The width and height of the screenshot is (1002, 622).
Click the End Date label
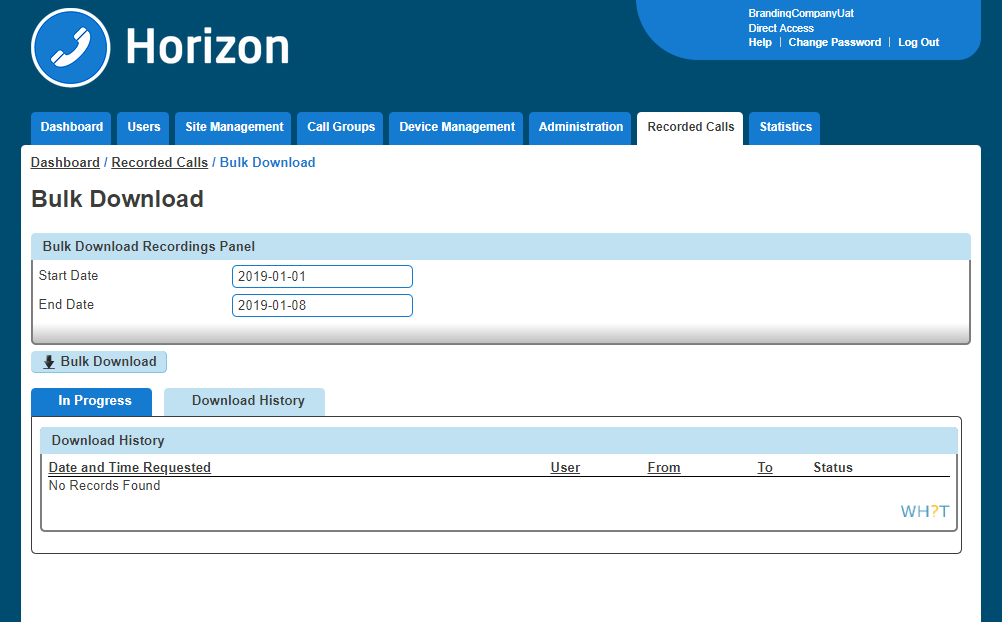click(x=66, y=304)
